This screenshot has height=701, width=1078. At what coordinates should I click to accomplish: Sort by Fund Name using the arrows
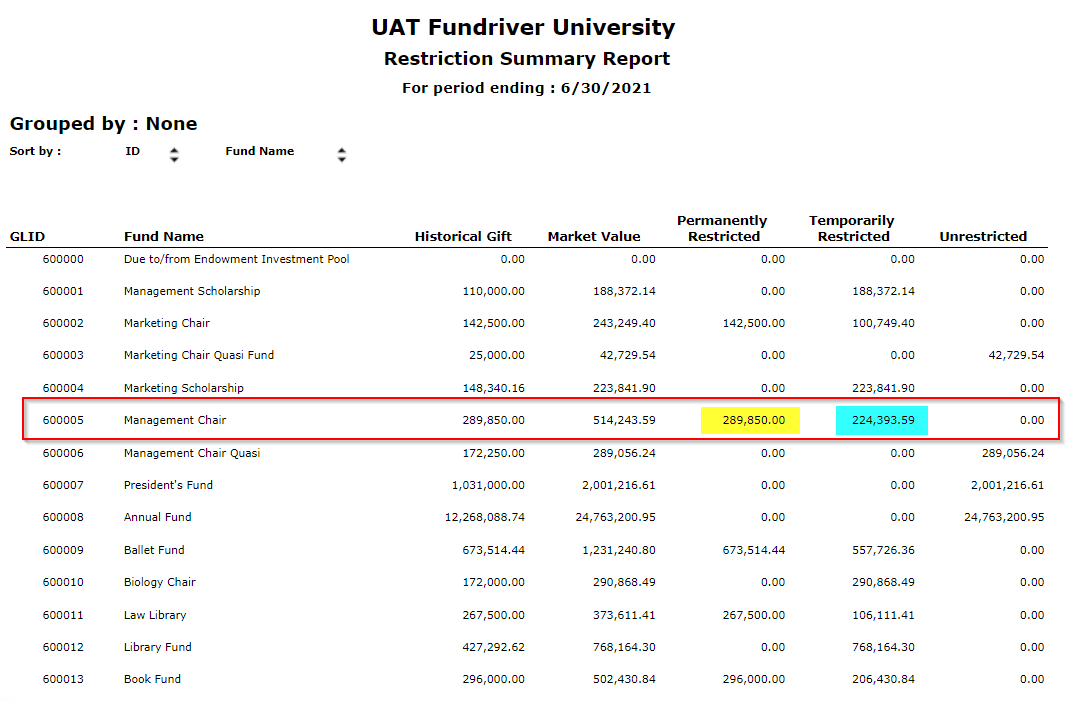click(342, 155)
